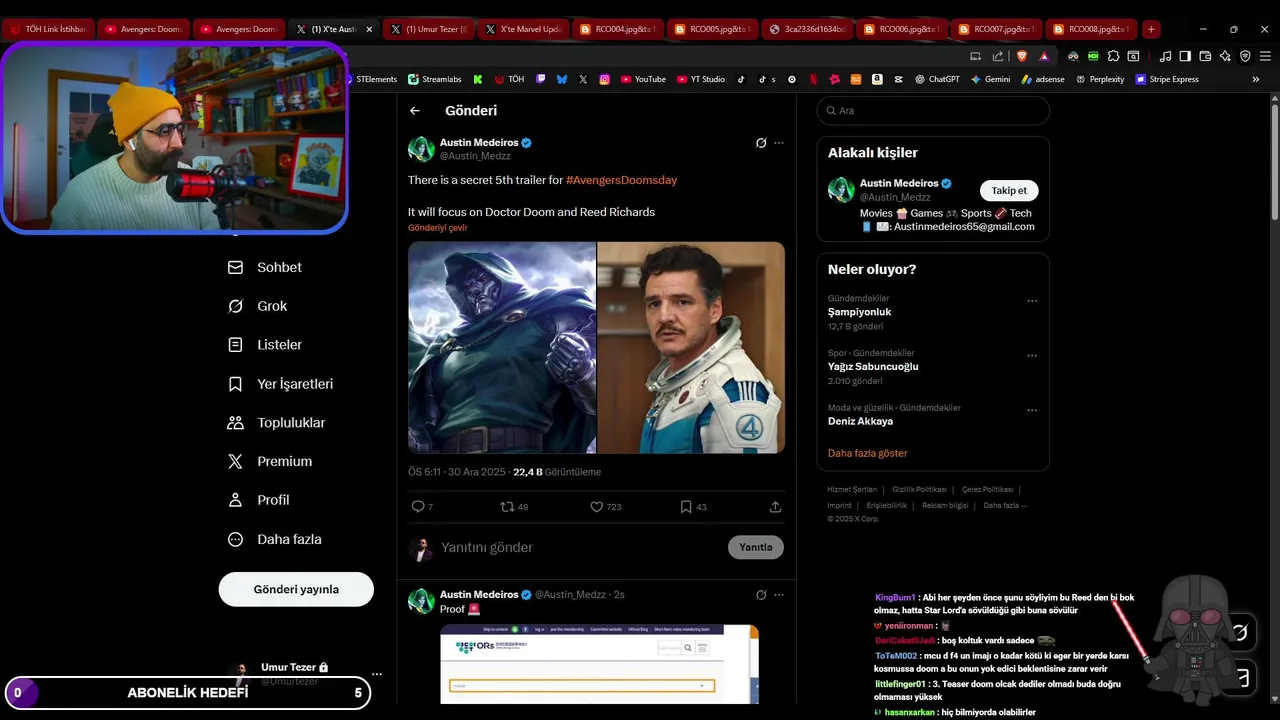The image size is (1280, 720).
Task: Open Streamlabs bookmark
Action: pyautogui.click(x=435, y=79)
